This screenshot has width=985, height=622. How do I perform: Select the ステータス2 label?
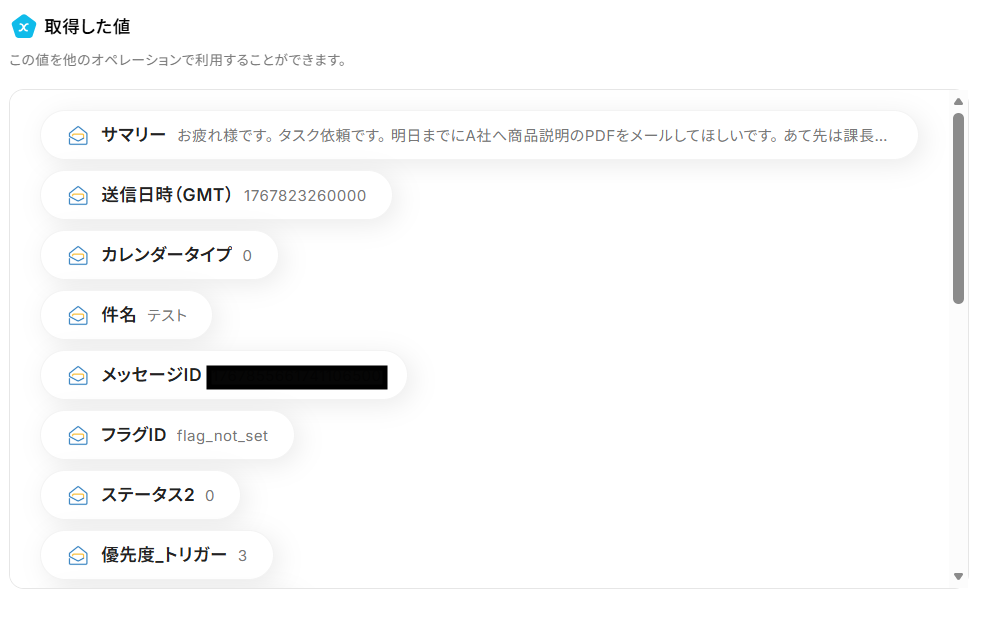(x=147, y=495)
